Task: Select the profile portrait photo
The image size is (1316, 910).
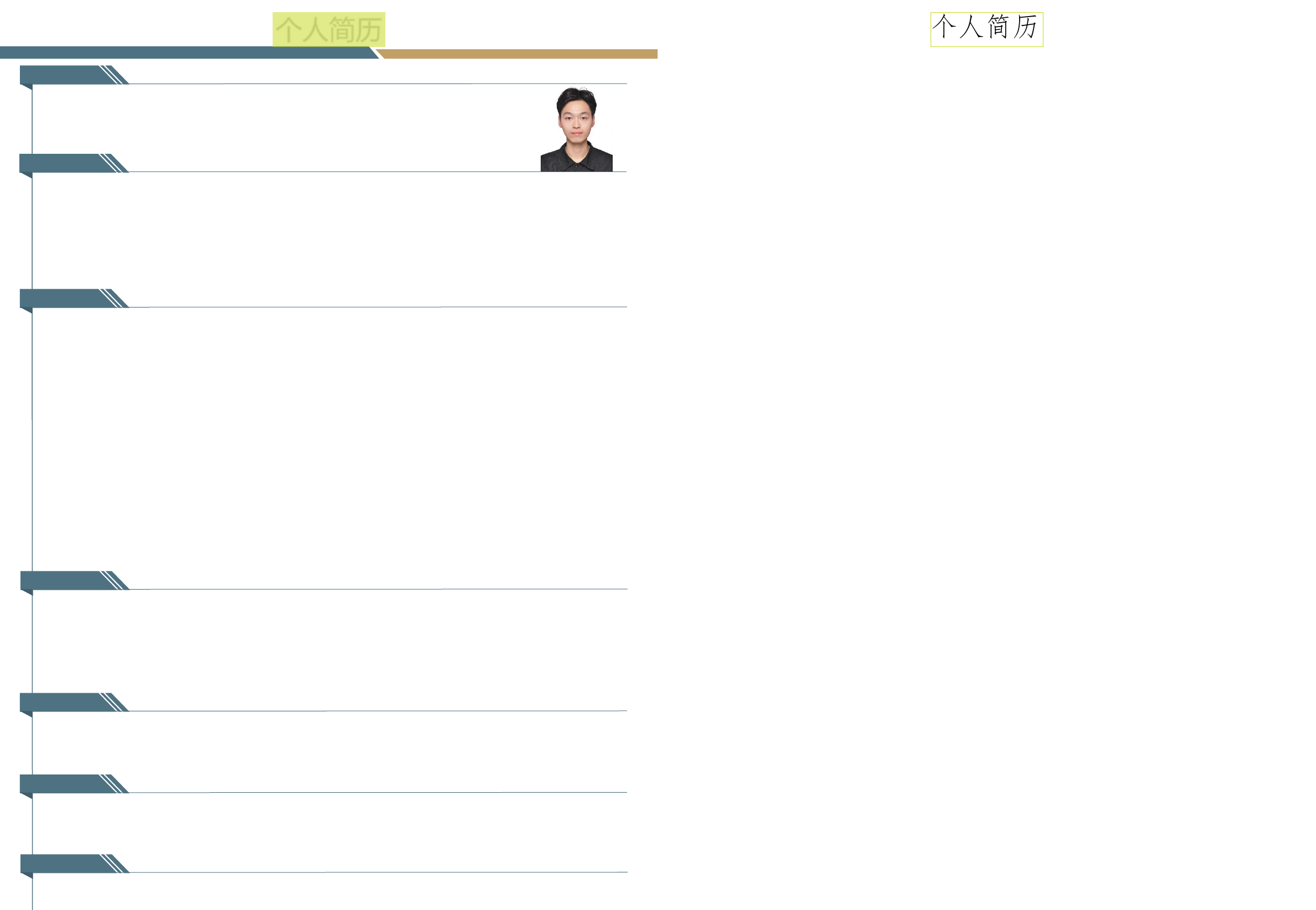Action: coord(576,129)
